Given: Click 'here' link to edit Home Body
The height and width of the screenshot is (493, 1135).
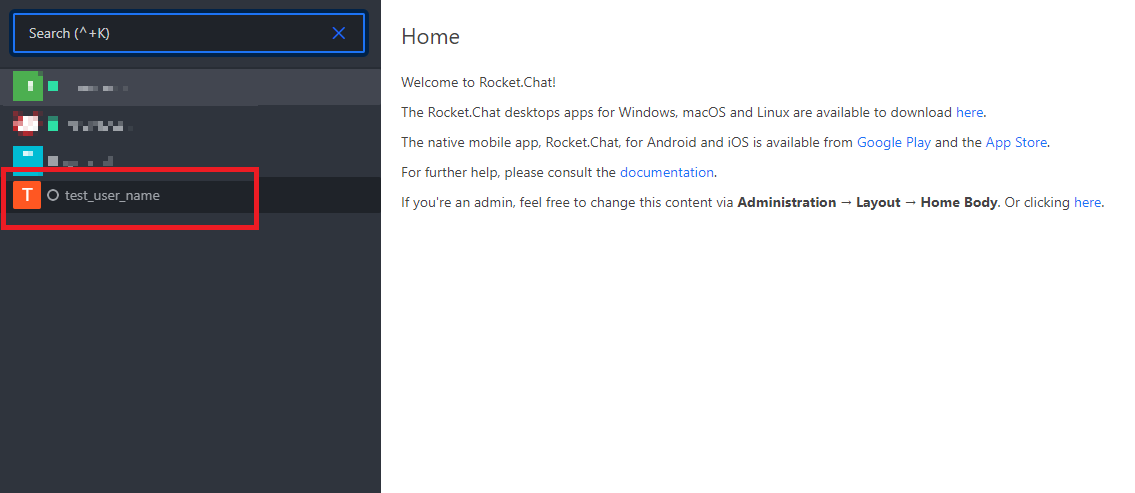Looking at the screenshot, I should 1087,203.
